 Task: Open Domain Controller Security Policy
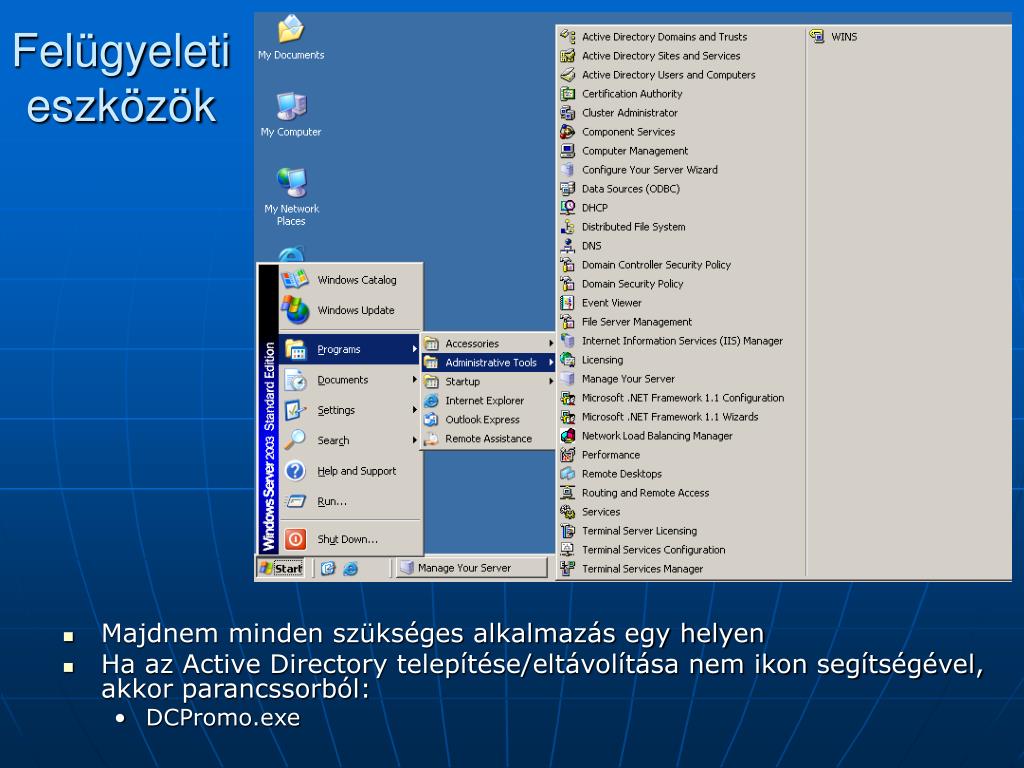click(x=681, y=264)
